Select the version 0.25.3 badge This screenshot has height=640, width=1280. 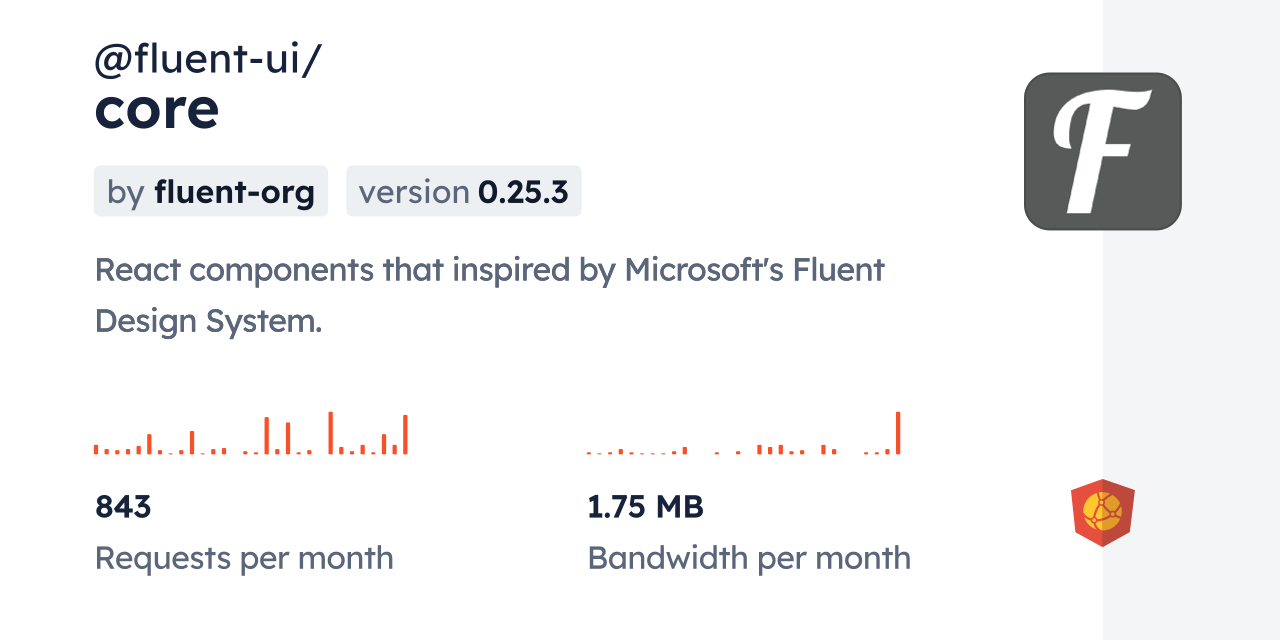463,191
